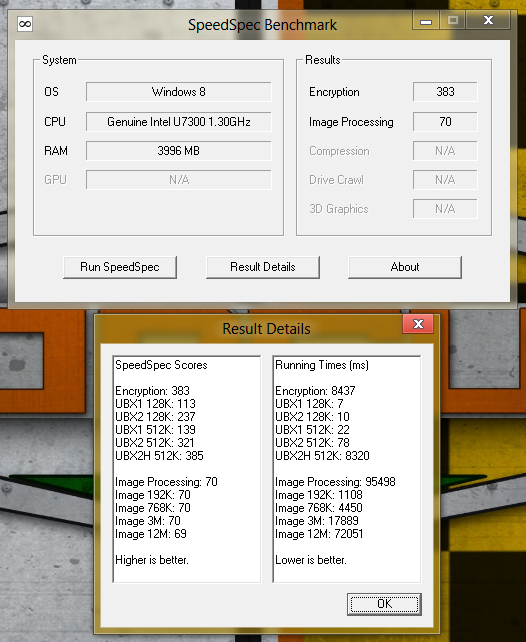The image size is (526, 642).
Task: Select the time line Encryption: 8437
Action: (x=315, y=391)
